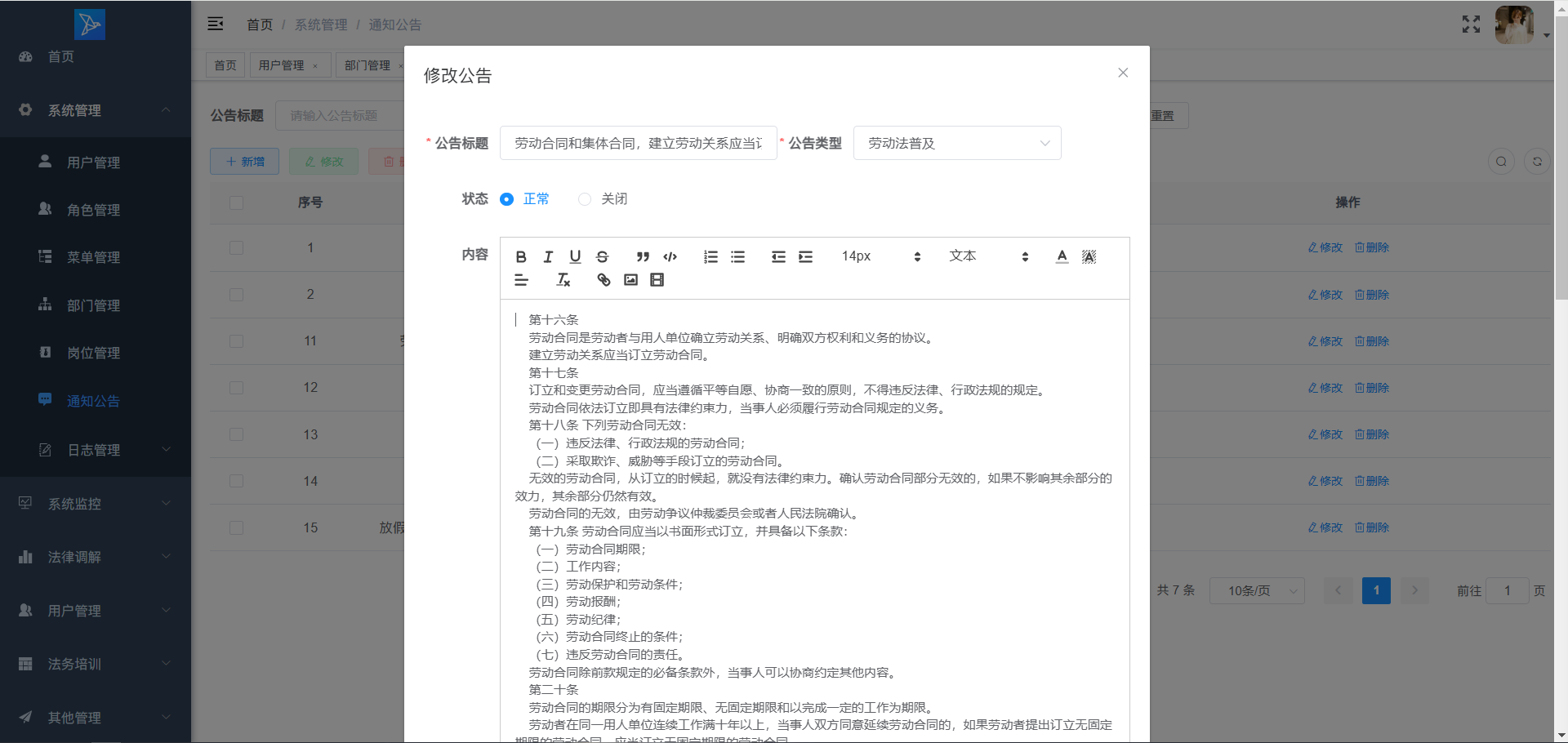Click the app logo in sidebar
Viewport: 1568px width, 743px height.
point(90,24)
